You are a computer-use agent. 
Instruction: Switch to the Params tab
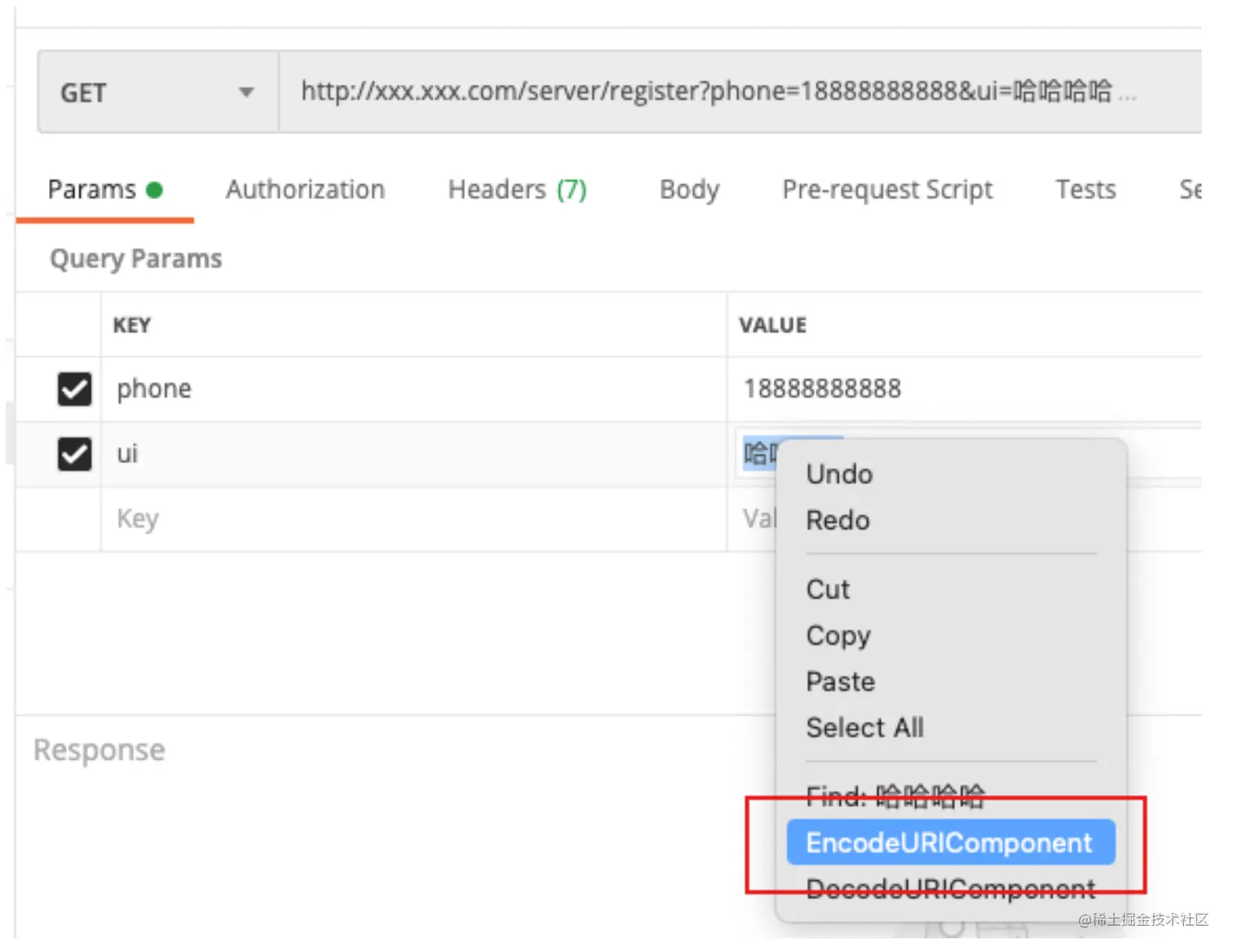pyautogui.click(x=105, y=190)
